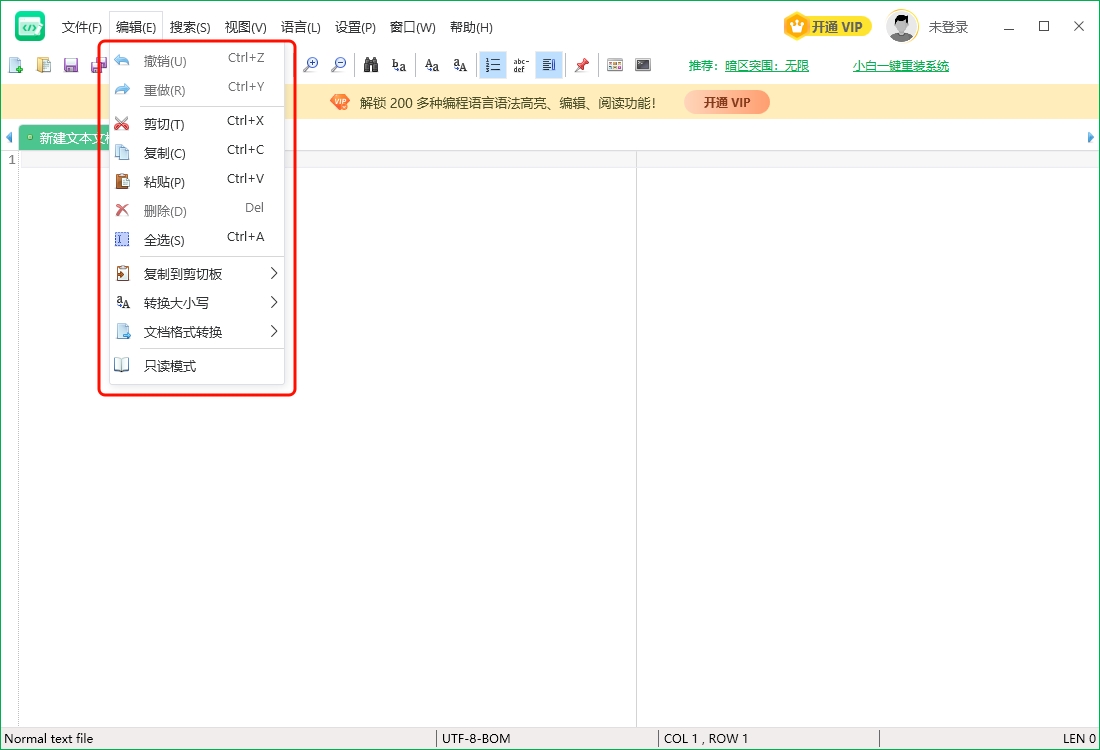
Task: Select 全选(S) from the edit menu
Action: point(165,240)
